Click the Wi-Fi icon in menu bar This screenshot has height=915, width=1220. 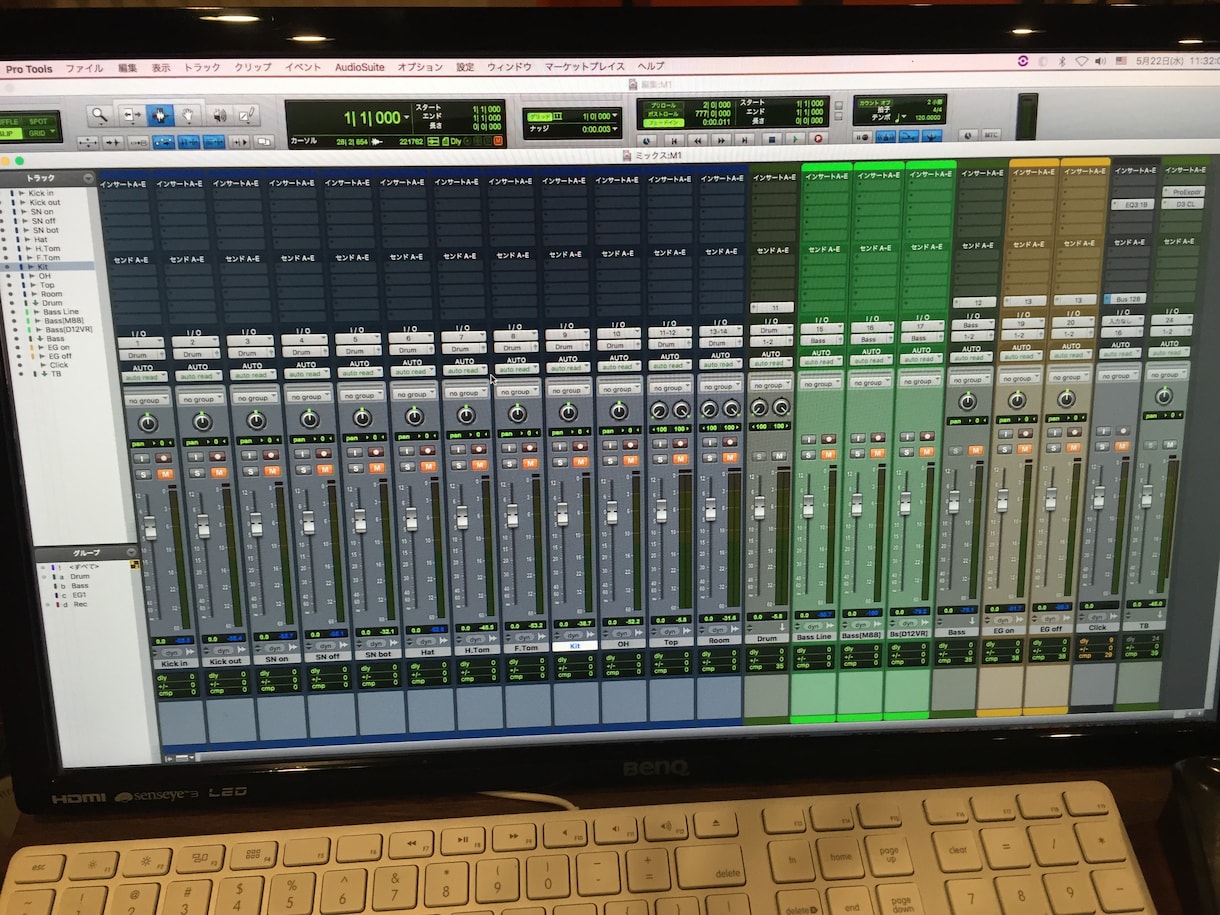tap(1081, 61)
